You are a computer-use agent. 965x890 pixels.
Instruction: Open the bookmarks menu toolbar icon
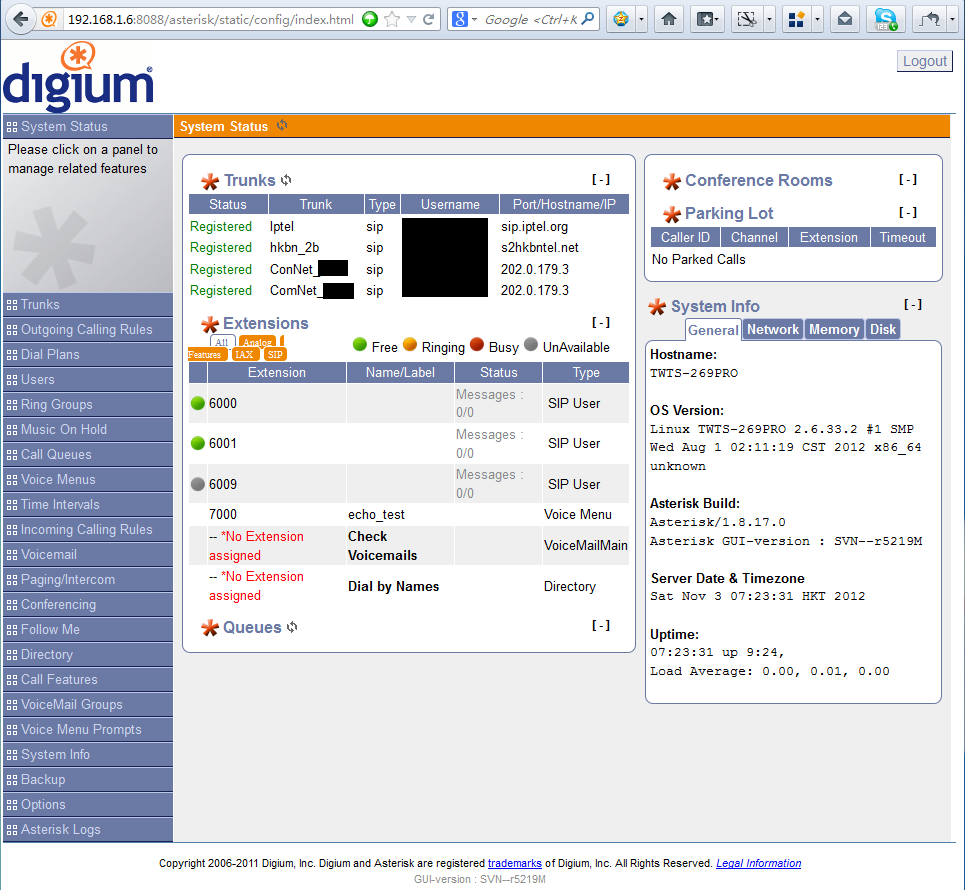tap(707, 19)
